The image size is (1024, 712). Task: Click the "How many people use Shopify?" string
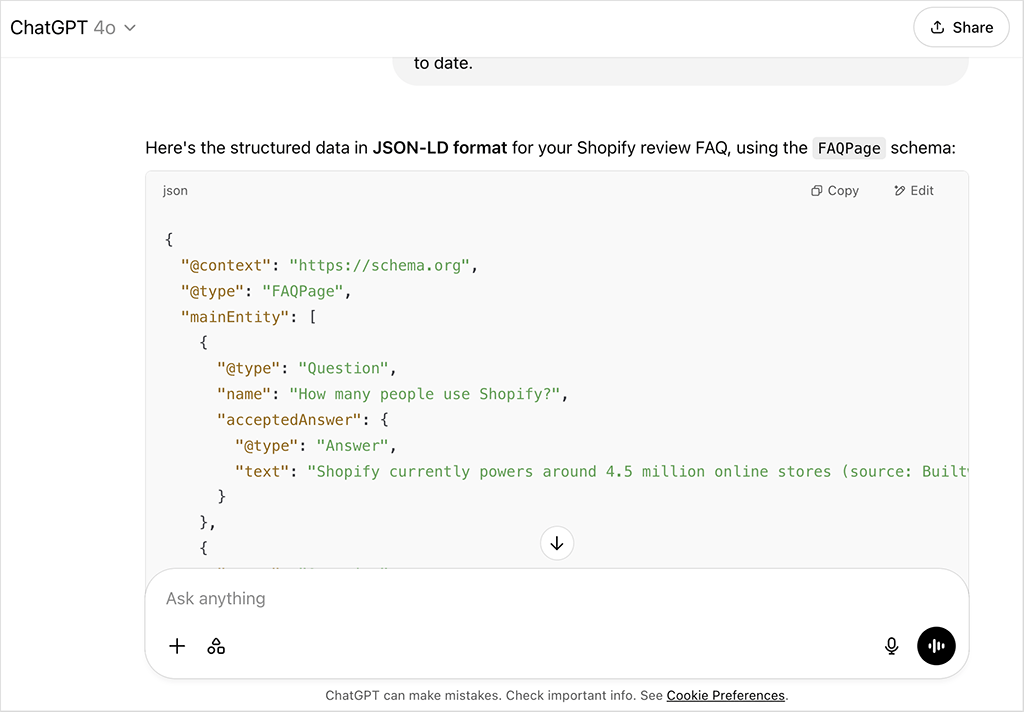point(424,394)
